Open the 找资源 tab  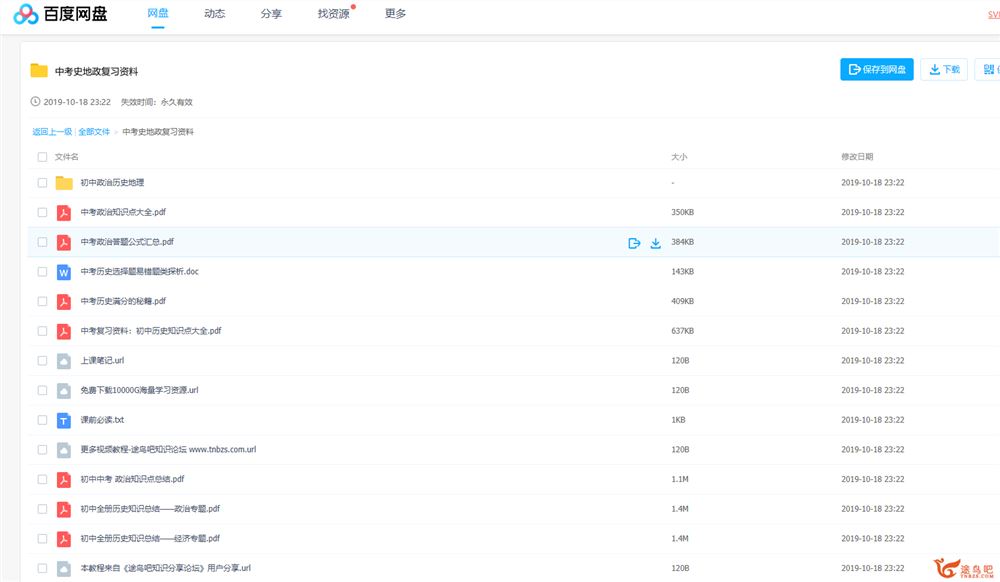[x=333, y=14]
